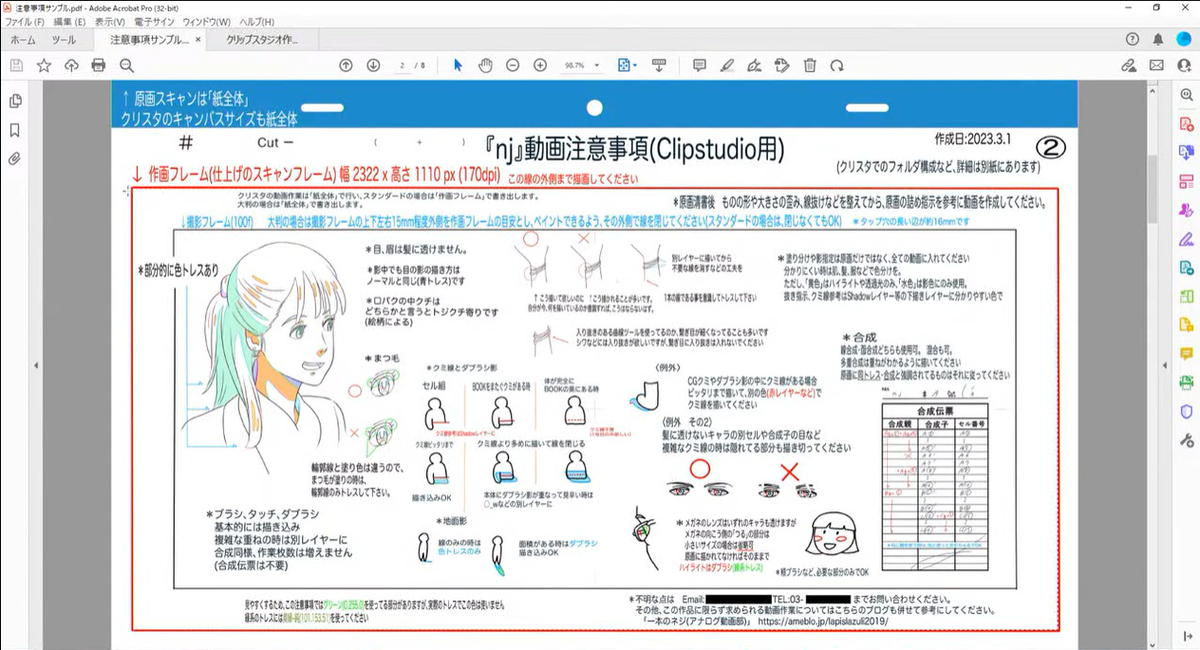The image size is (1200, 650).
Task: Open the find text magnifier in toolbar
Action: pos(126,65)
